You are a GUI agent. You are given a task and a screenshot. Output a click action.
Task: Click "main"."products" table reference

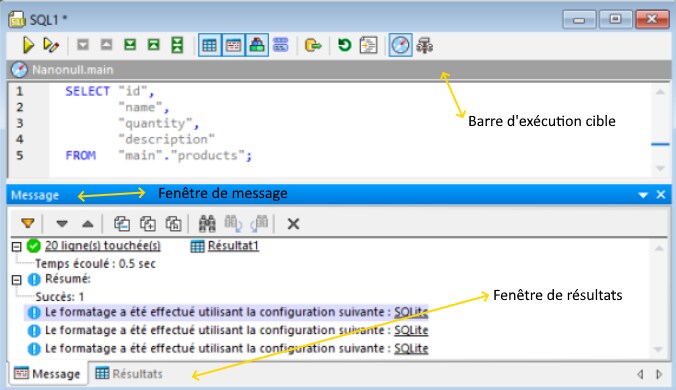pos(182,155)
